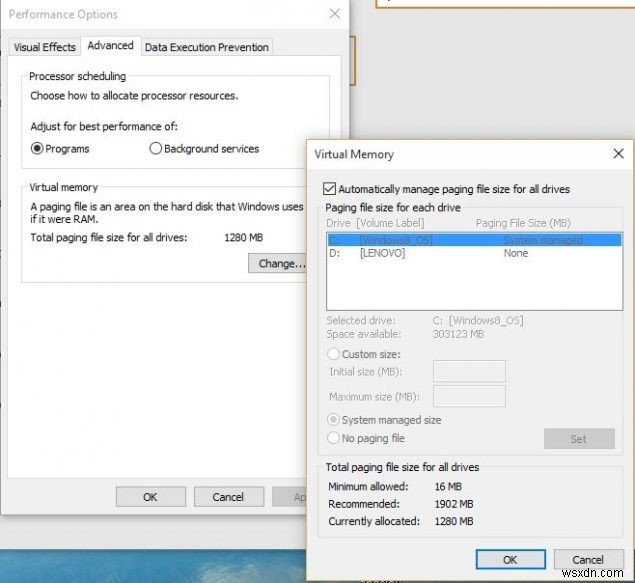Screen dimensions: 635x583
Task: Close the Virtual Memory dialog
Action: click(x=618, y=153)
